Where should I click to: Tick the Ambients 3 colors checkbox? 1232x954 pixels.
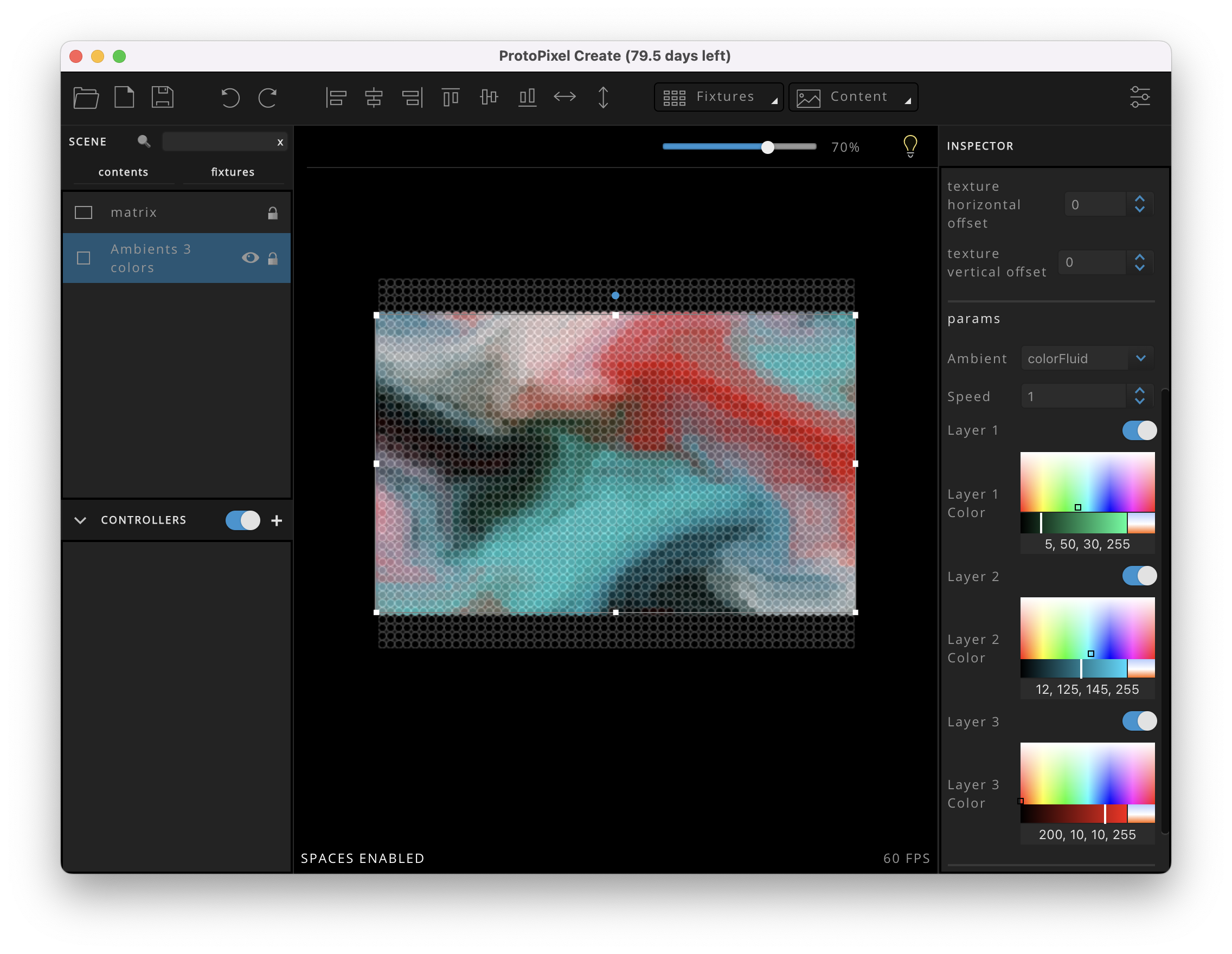[84, 258]
